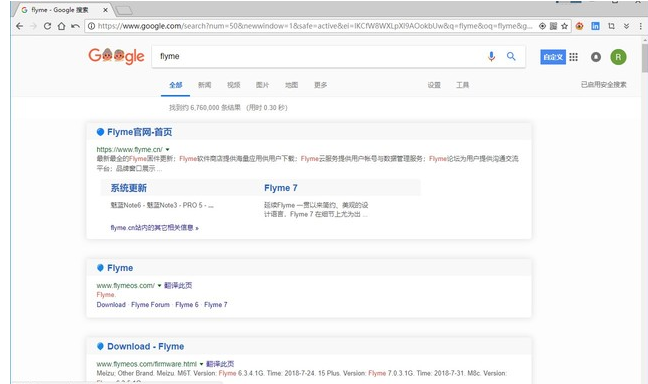Click the undo-close-tab arrow icon in the toolbar

pos(75,26)
